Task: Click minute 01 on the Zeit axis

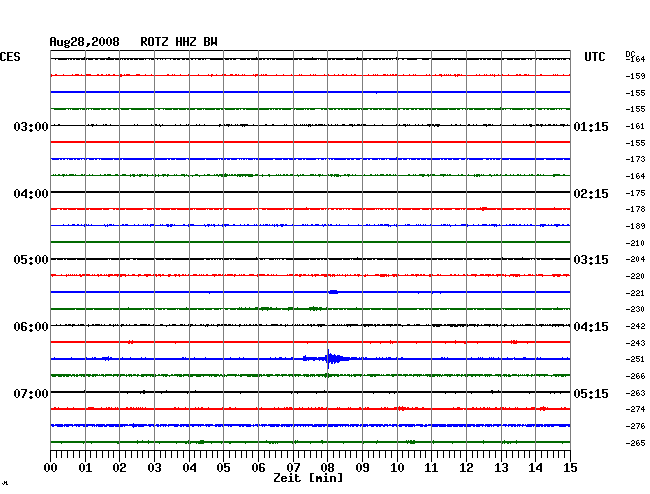Action: click(x=85, y=468)
